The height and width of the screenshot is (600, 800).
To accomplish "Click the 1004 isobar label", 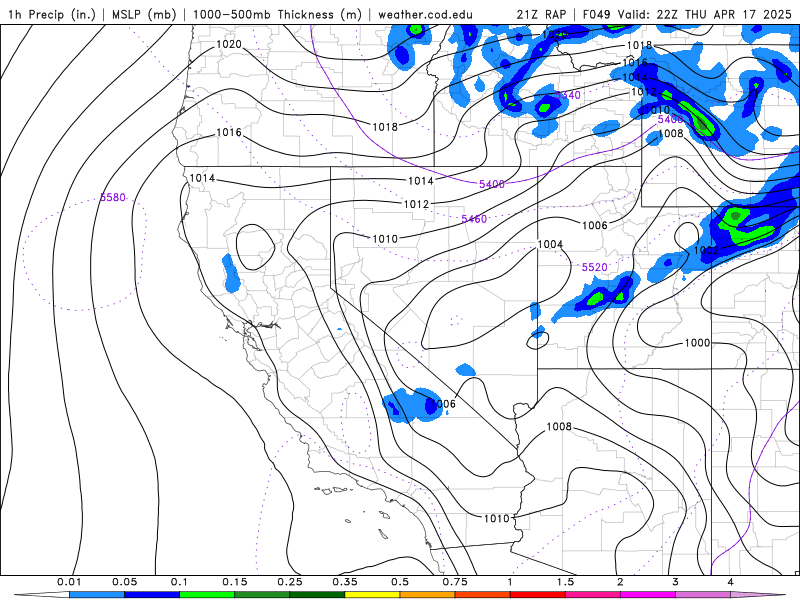I will 550,244.
